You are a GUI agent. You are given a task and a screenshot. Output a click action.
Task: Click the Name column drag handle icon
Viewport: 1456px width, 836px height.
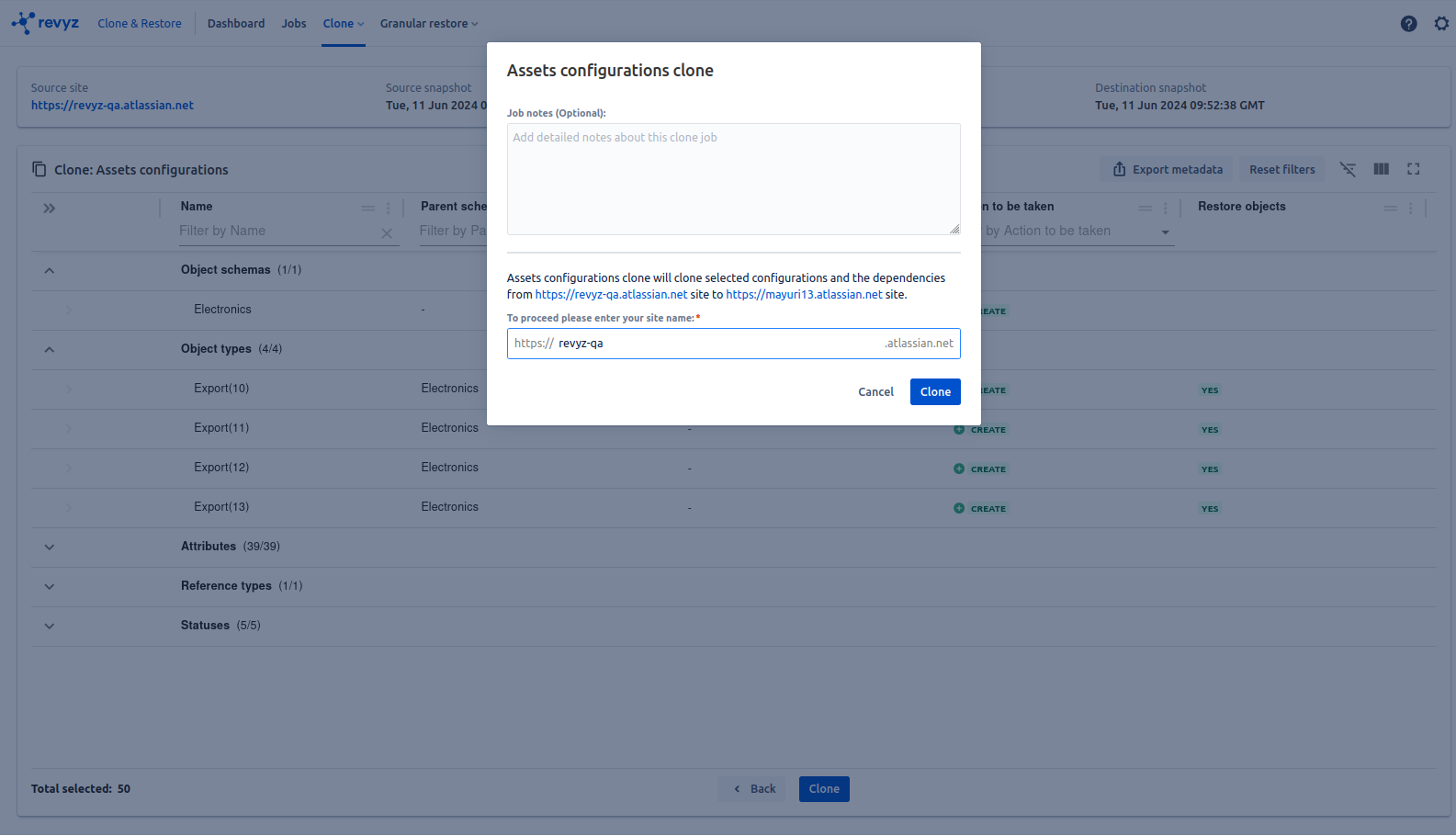pos(368,209)
